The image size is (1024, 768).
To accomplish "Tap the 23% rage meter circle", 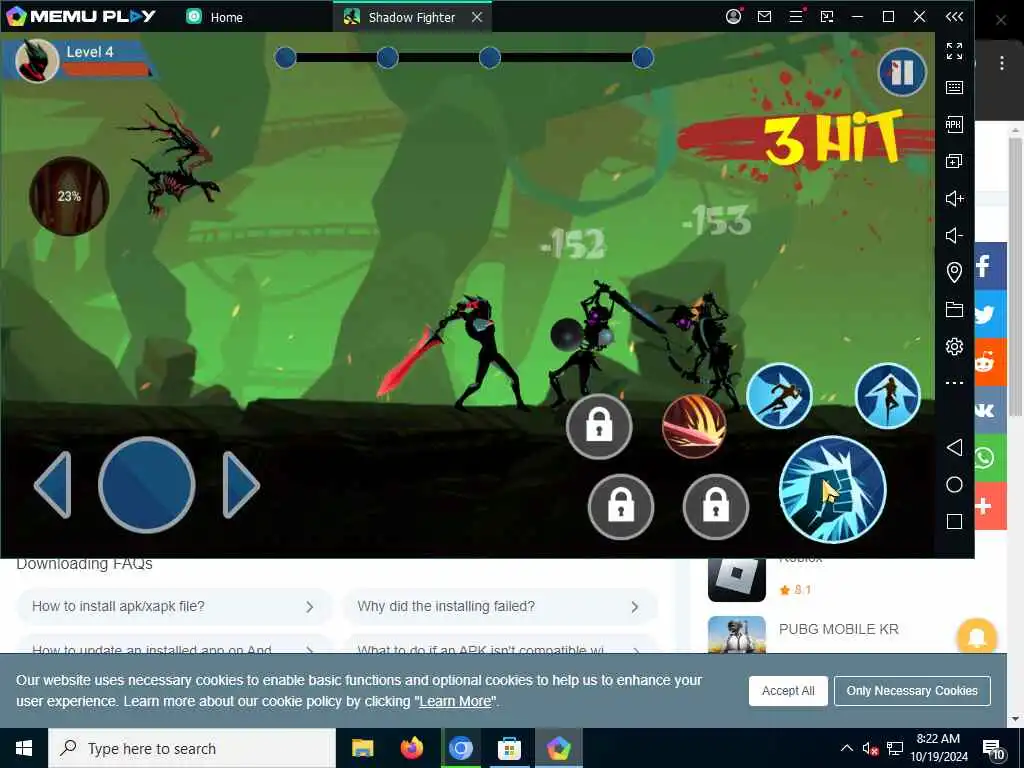I will (x=69, y=196).
